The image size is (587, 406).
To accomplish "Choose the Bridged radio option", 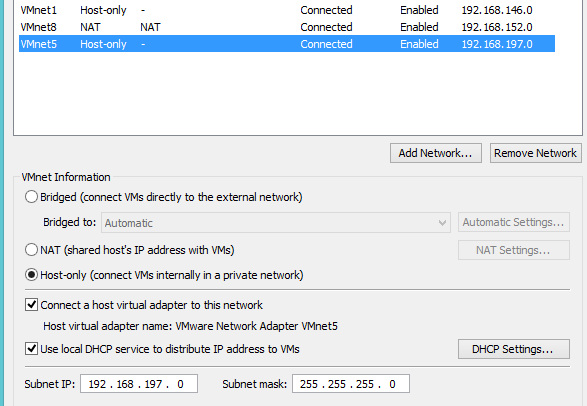I will tap(31, 197).
